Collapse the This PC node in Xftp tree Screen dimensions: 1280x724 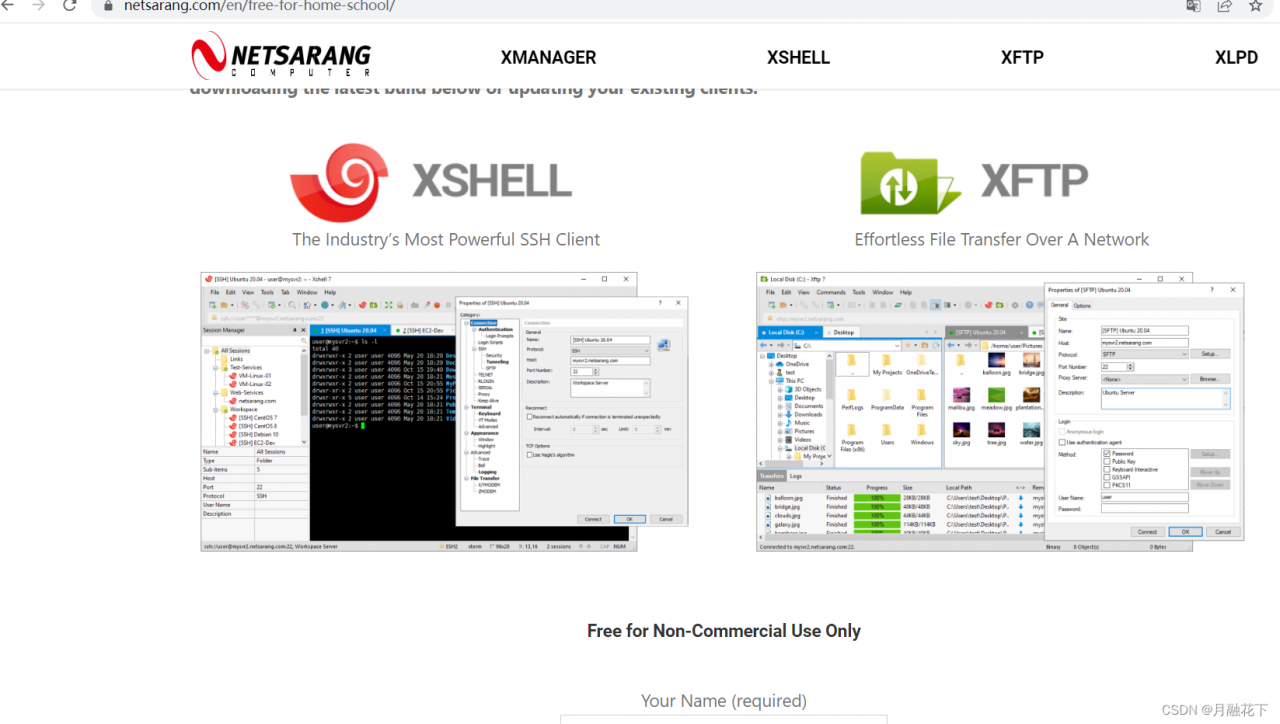pyautogui.click(x=771, y=381)
